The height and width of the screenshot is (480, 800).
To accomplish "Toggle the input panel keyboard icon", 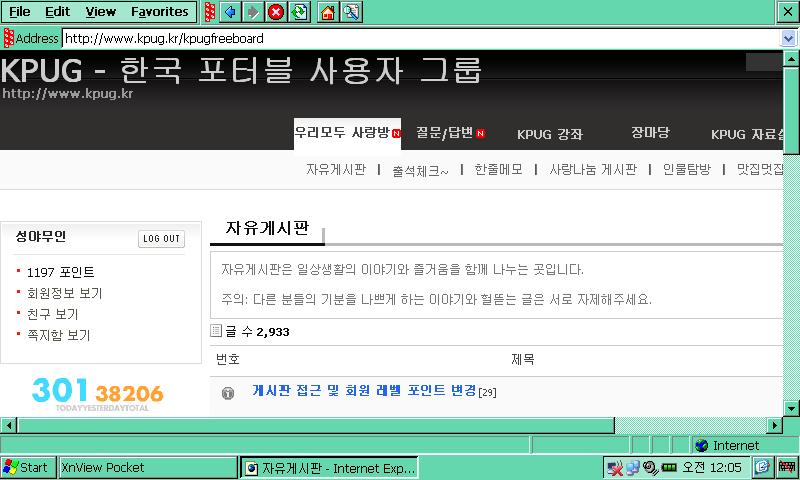I will coord(787,467).
